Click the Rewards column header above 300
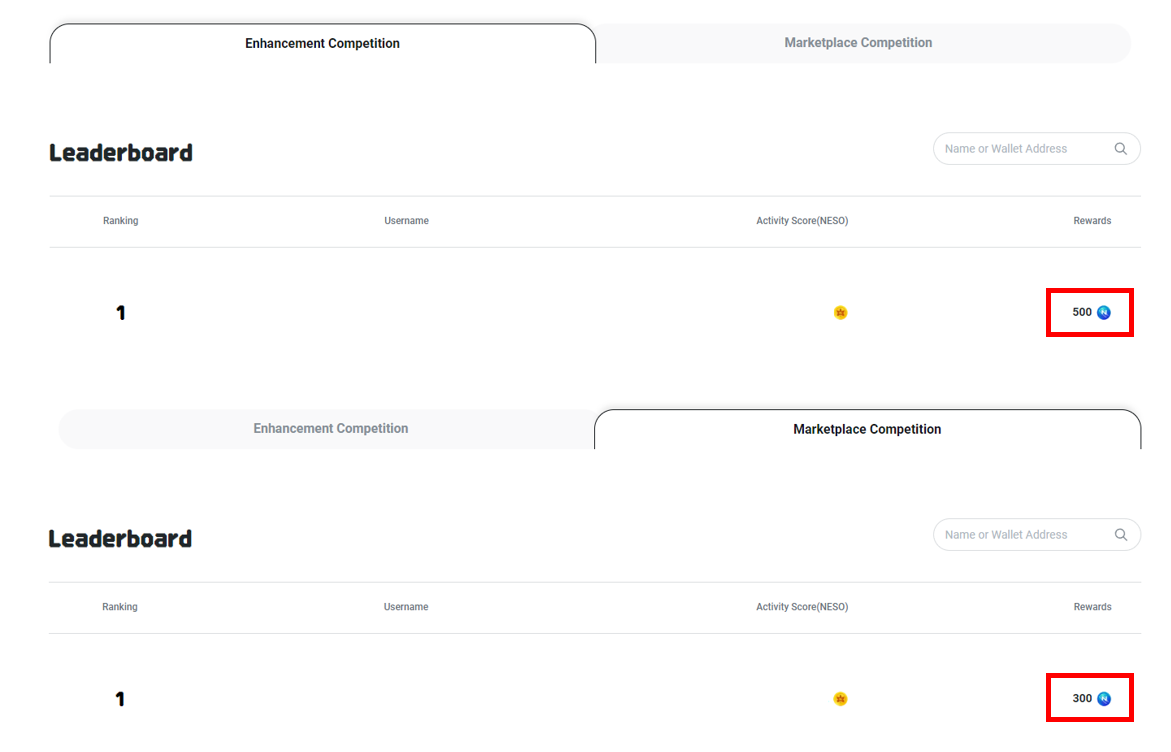The image size is (1171, 752). click(x=1092, y=607)
